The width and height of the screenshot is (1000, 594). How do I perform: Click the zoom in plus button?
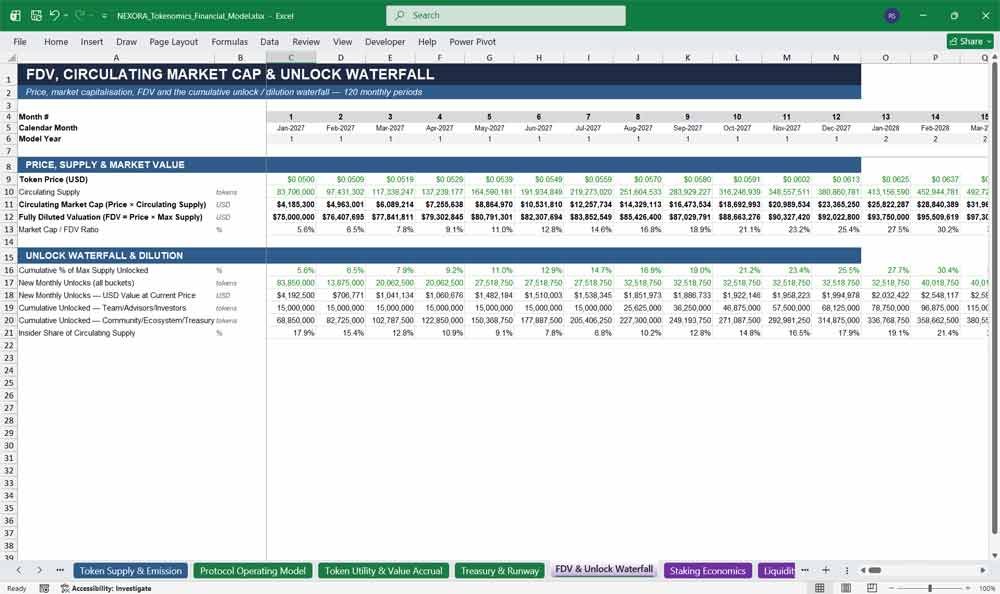969,588
